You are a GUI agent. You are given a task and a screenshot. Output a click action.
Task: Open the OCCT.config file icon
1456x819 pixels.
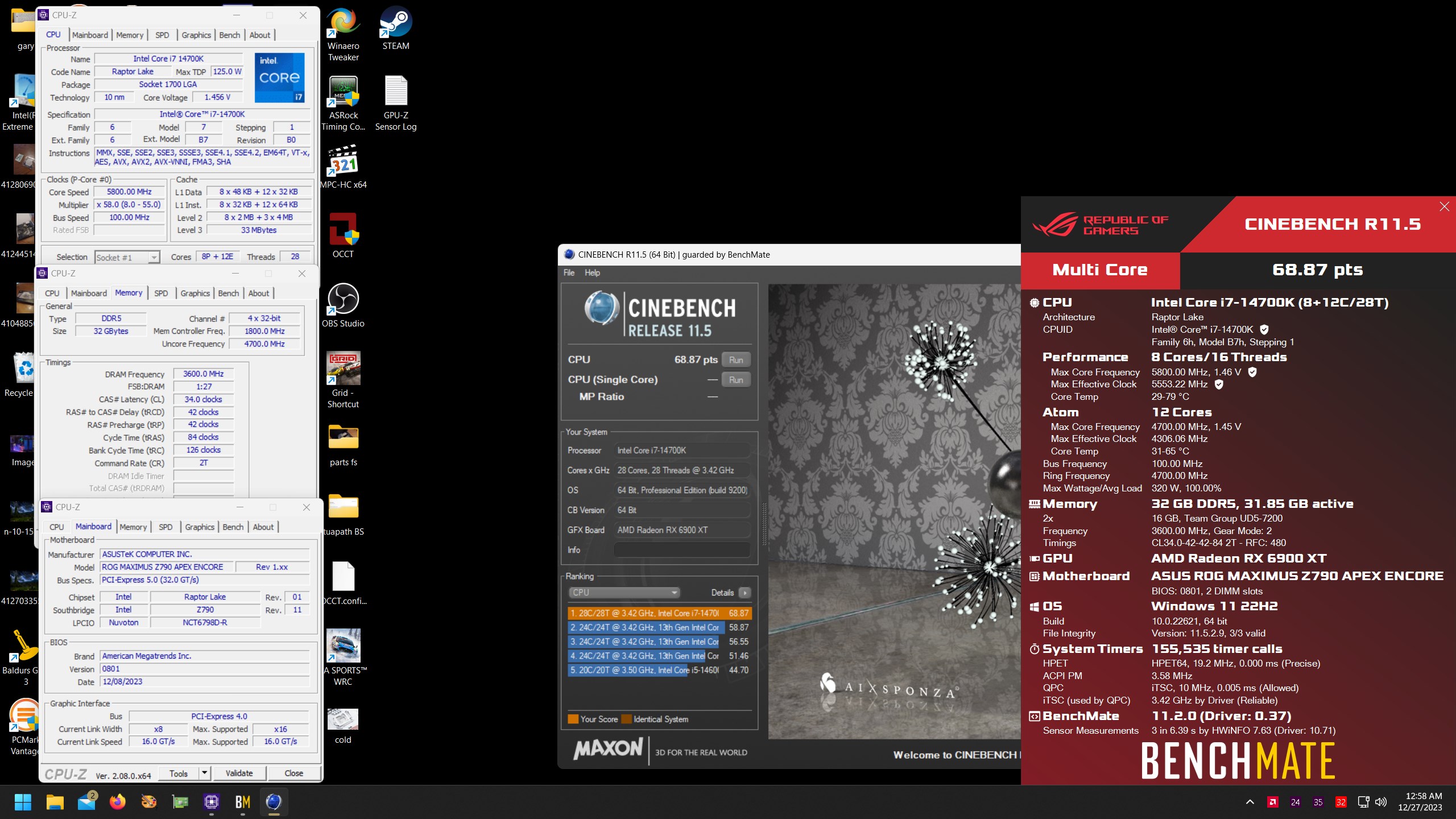[343, 584]
